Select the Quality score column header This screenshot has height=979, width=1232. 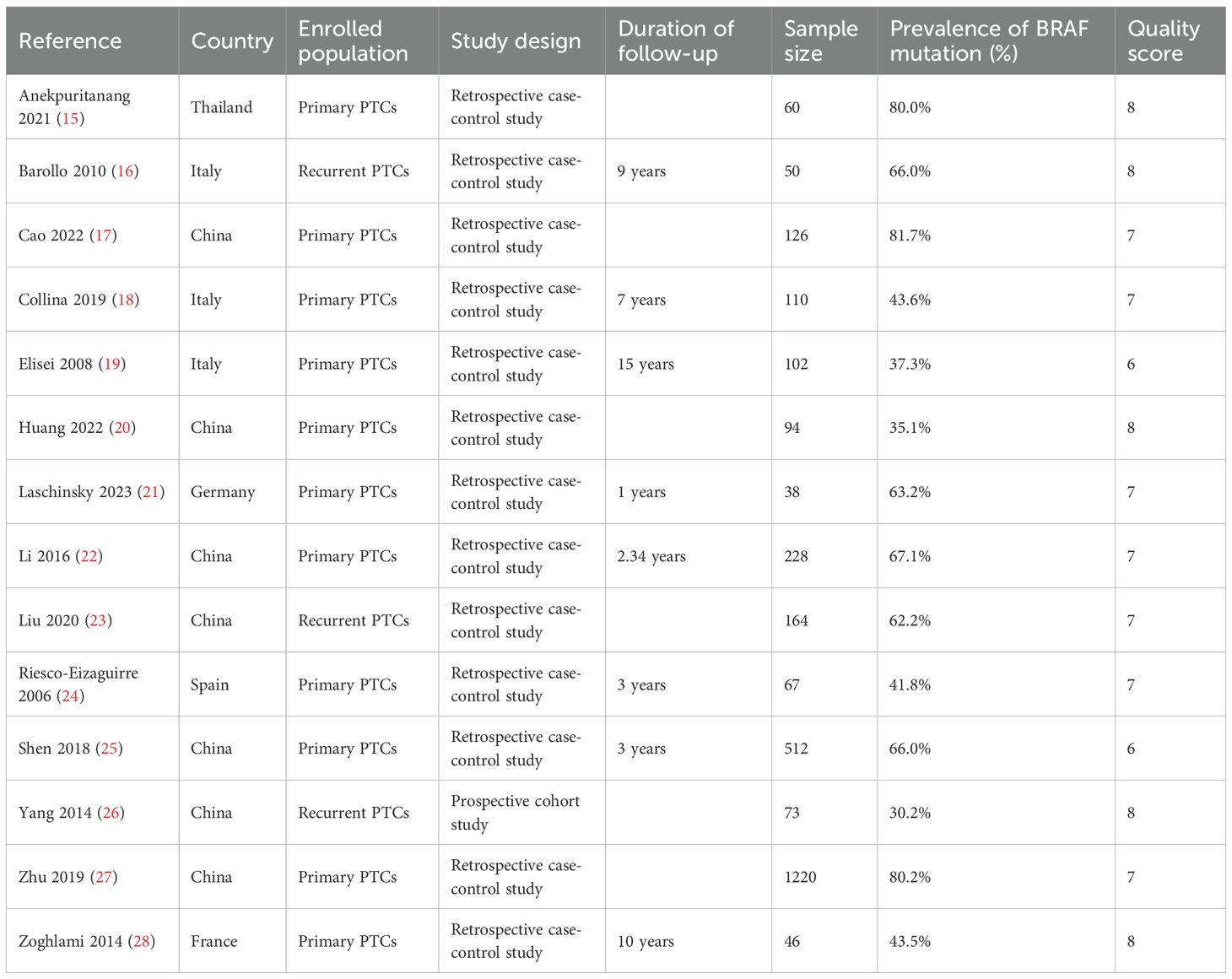(1163, 41)
